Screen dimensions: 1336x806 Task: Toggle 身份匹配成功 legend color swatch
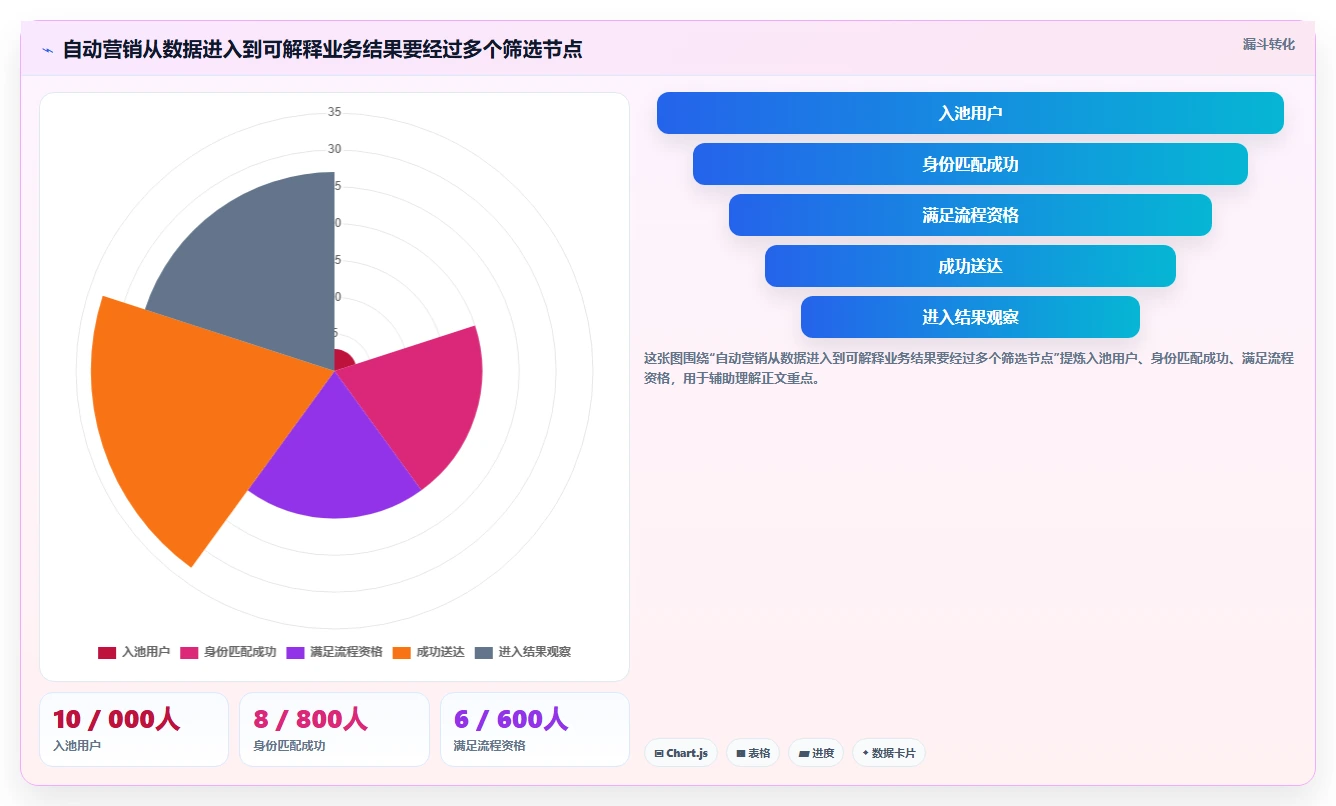pos(189,652)
